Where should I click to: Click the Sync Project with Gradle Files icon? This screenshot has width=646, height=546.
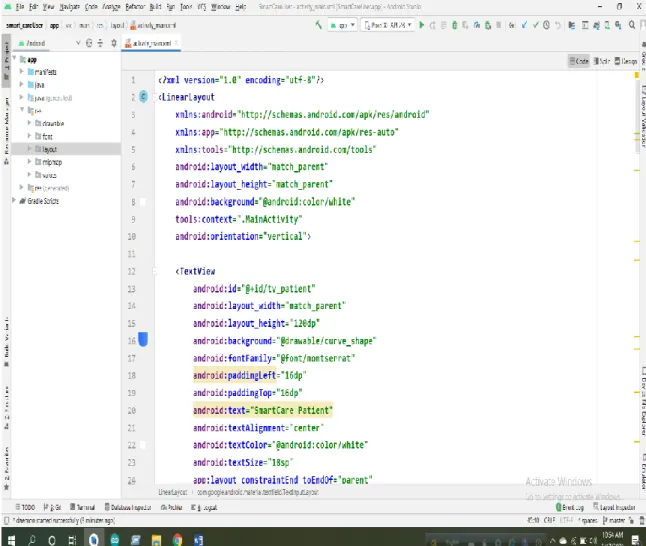pos(596,25)
